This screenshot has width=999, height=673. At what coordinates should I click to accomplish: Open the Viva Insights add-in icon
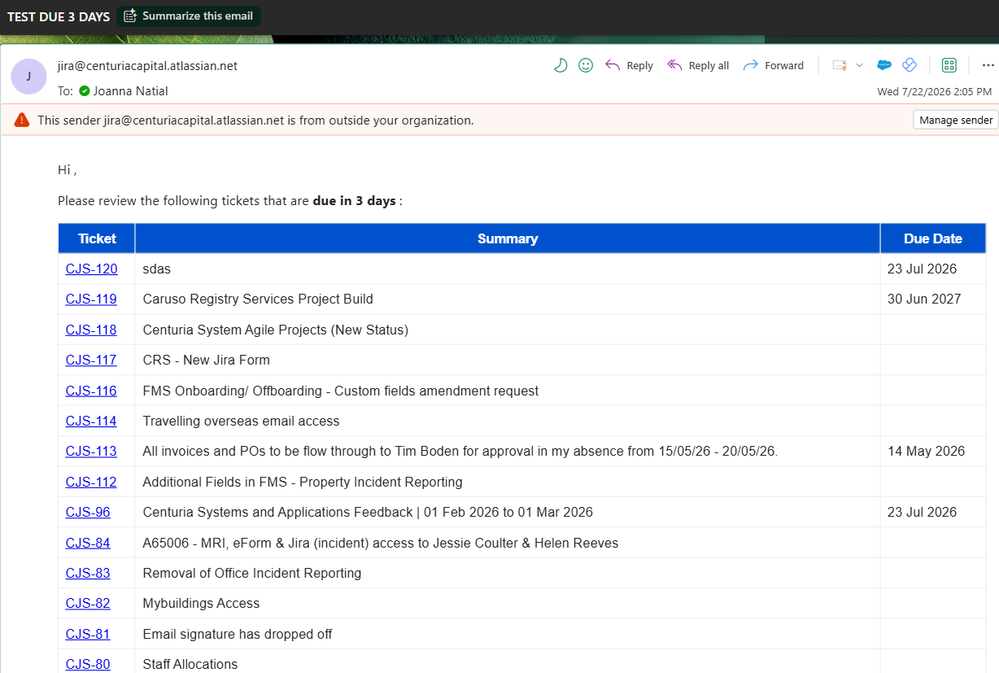pos(909,65)
